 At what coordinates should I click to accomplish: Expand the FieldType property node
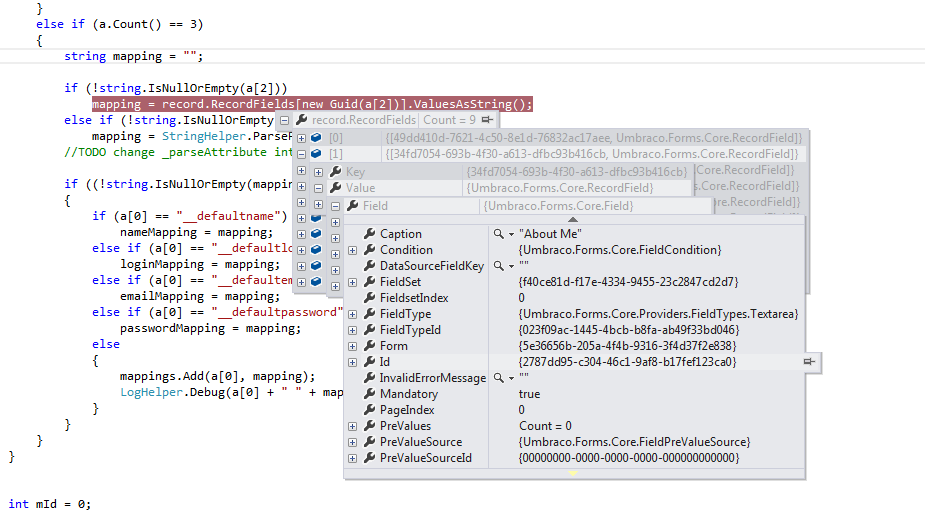click(353, 314)
